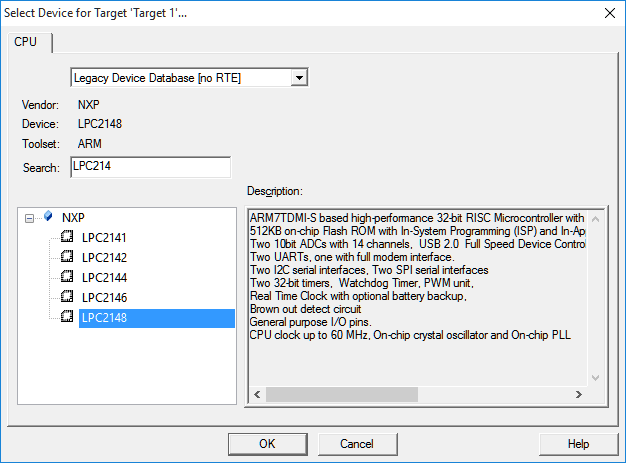
Task: Select LPC2146 in the device tree
Action: (104, 298)
